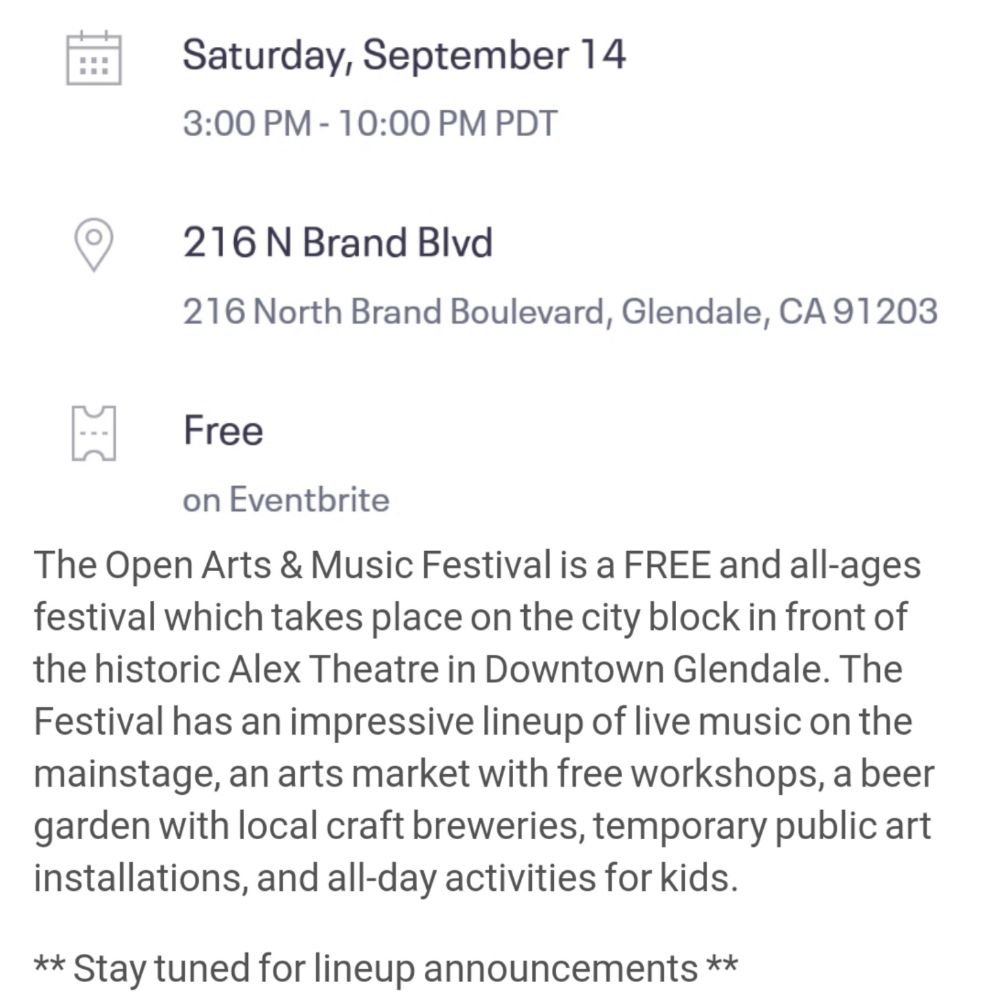1000x1000 pixels.
Task: Click the full Glendale, CA 91203 address
Action: 560,312
